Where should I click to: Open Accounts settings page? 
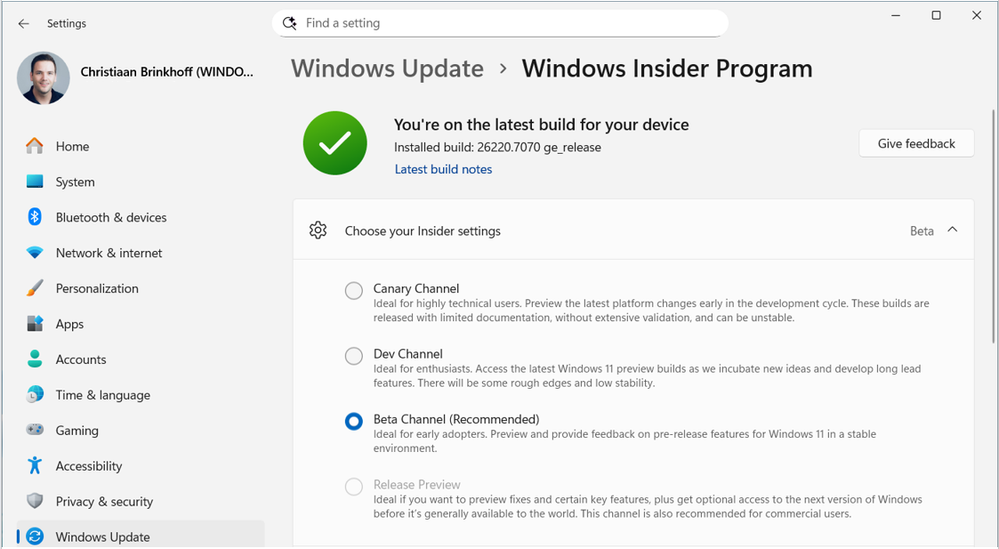(x=140, y=359)
